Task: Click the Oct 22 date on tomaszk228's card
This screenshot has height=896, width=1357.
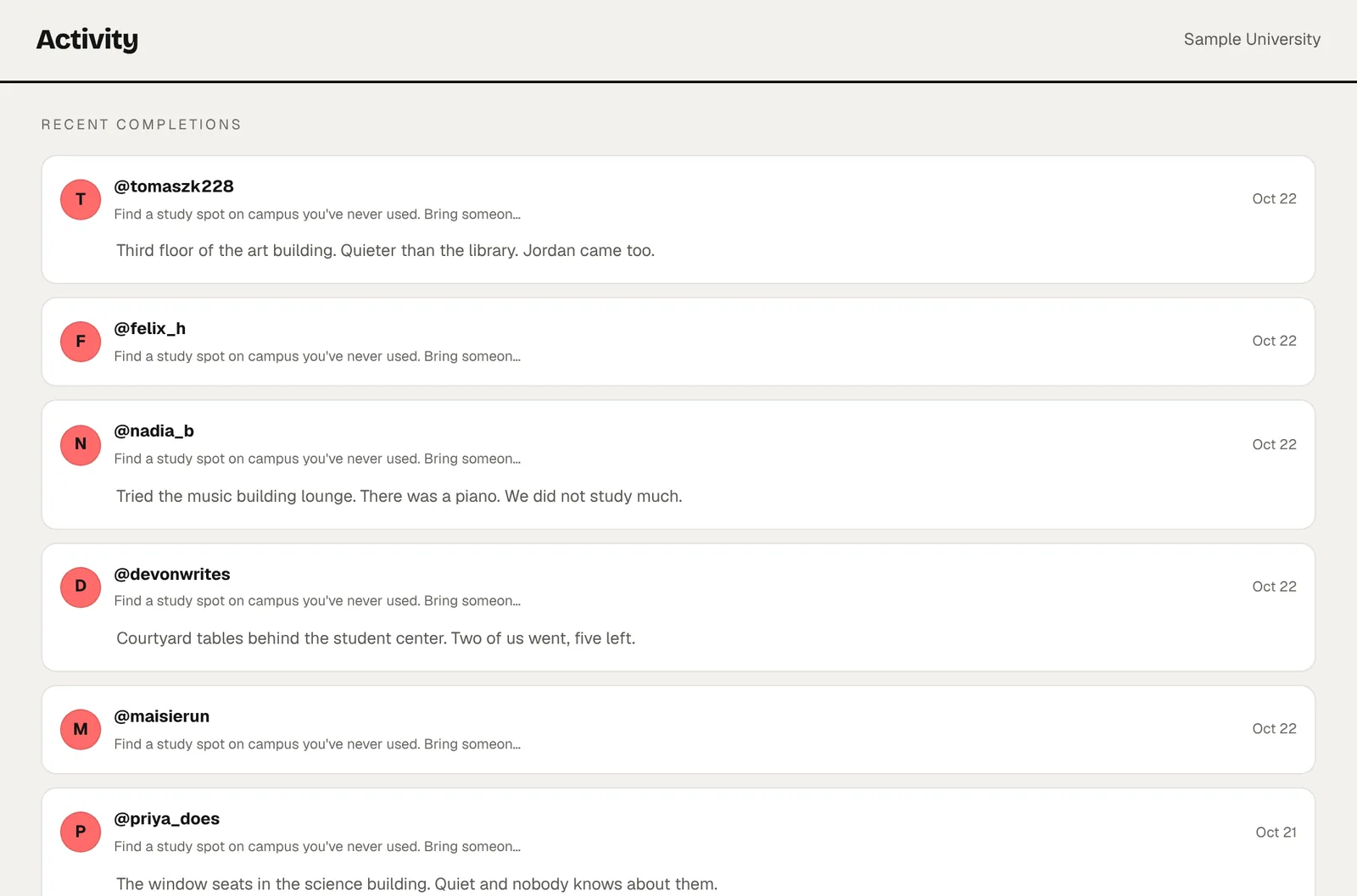Action: coord(1274,199)
